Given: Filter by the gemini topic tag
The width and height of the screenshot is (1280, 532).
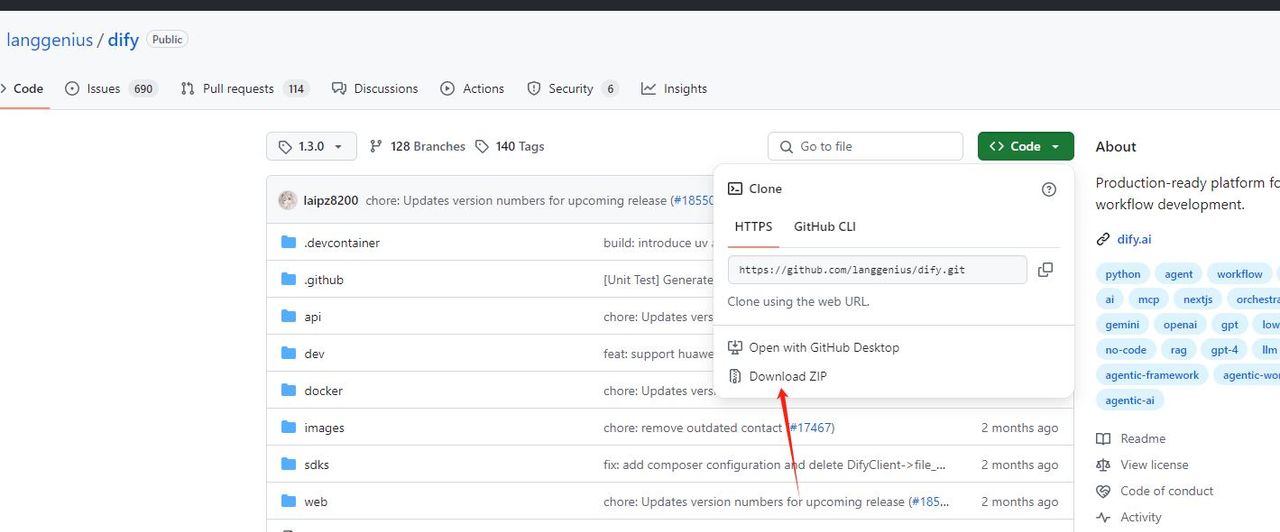Looking at the screenshot, I should pyautogui.click(x=1123, y=324).
